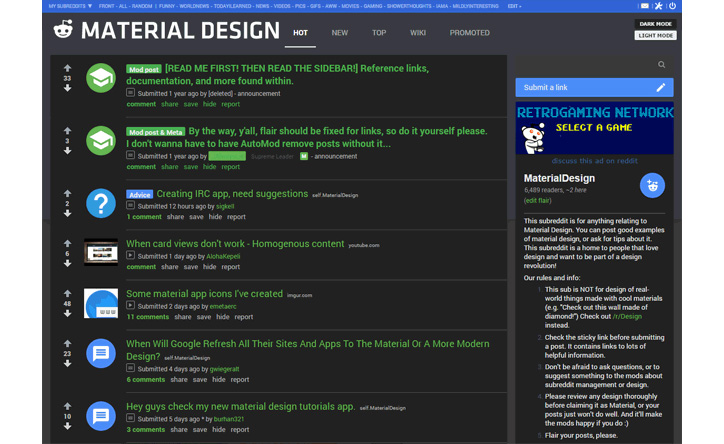Expand self-text of flair should be fixed post
This screenshot has width=724, height=444.
131,156
